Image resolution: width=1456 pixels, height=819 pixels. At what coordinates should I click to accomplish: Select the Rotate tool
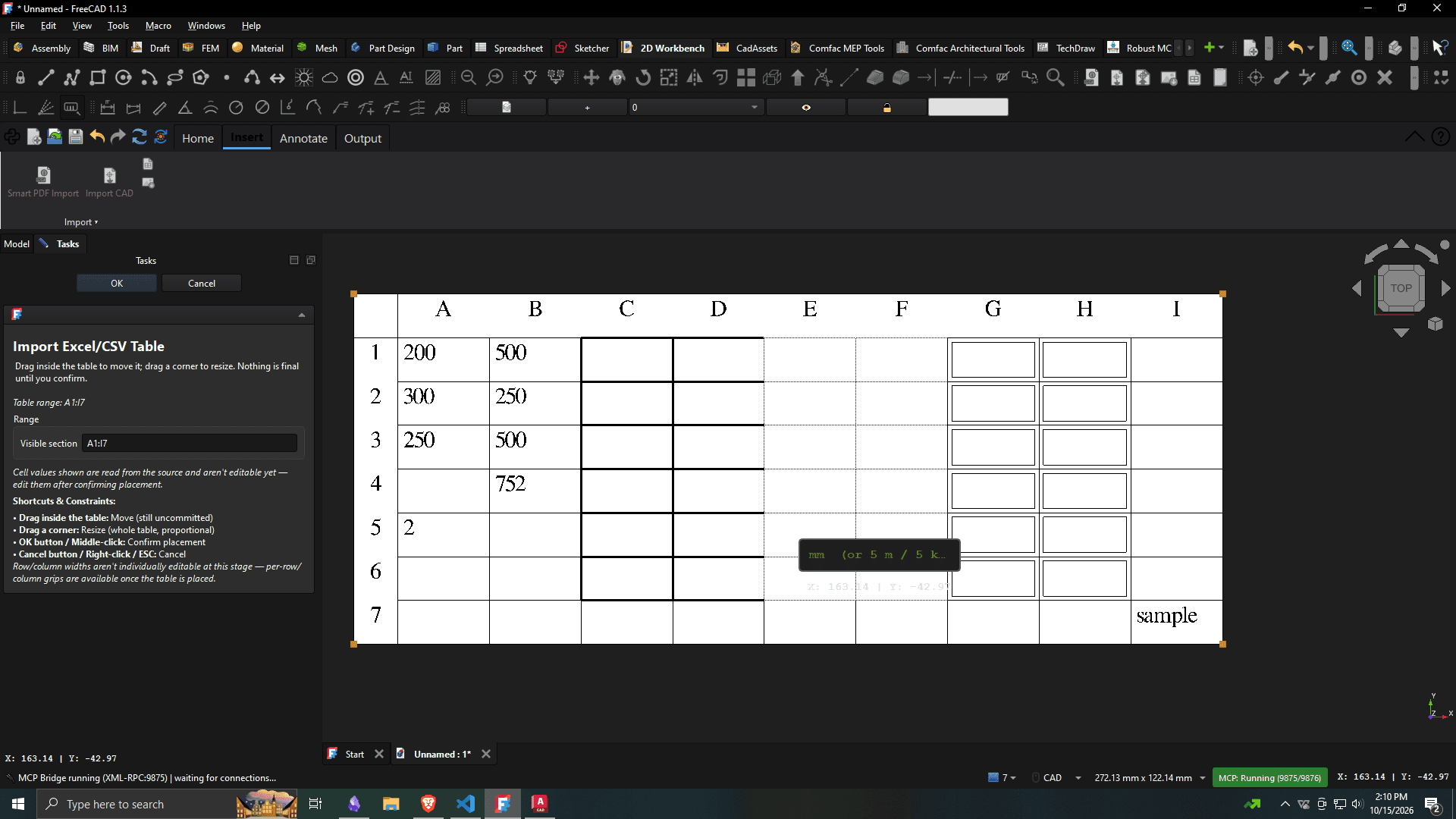pyautogui.click(x=643, y=77)
